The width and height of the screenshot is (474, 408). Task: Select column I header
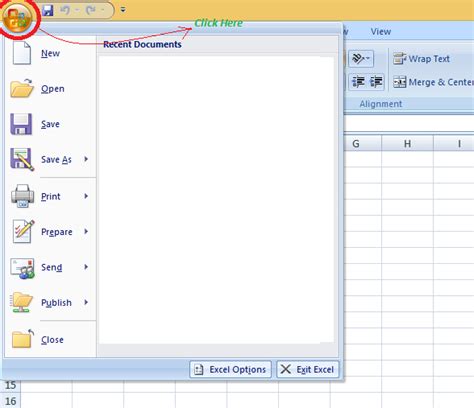454,144
